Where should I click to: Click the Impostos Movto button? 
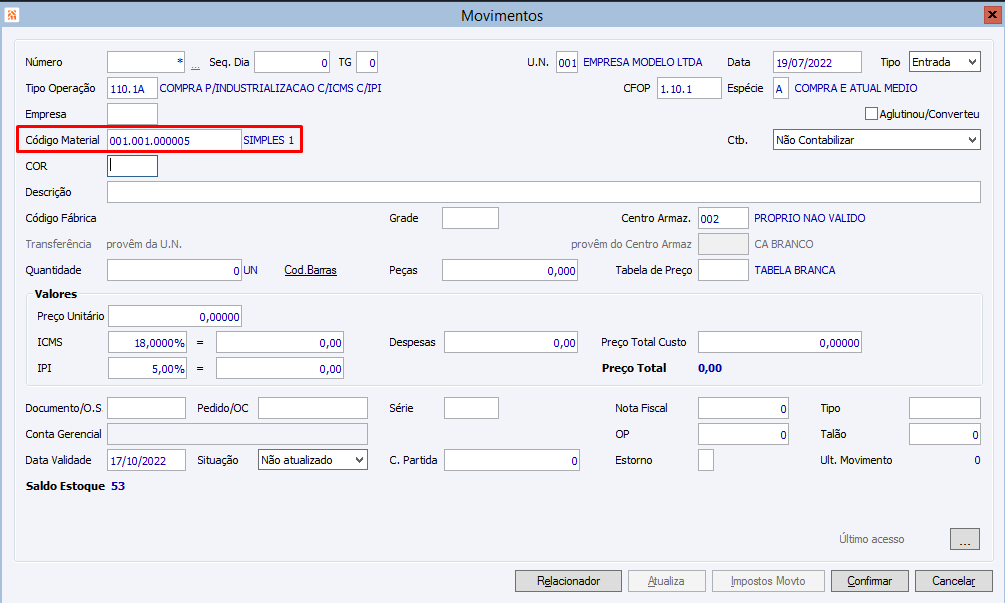tap(768, 581)
